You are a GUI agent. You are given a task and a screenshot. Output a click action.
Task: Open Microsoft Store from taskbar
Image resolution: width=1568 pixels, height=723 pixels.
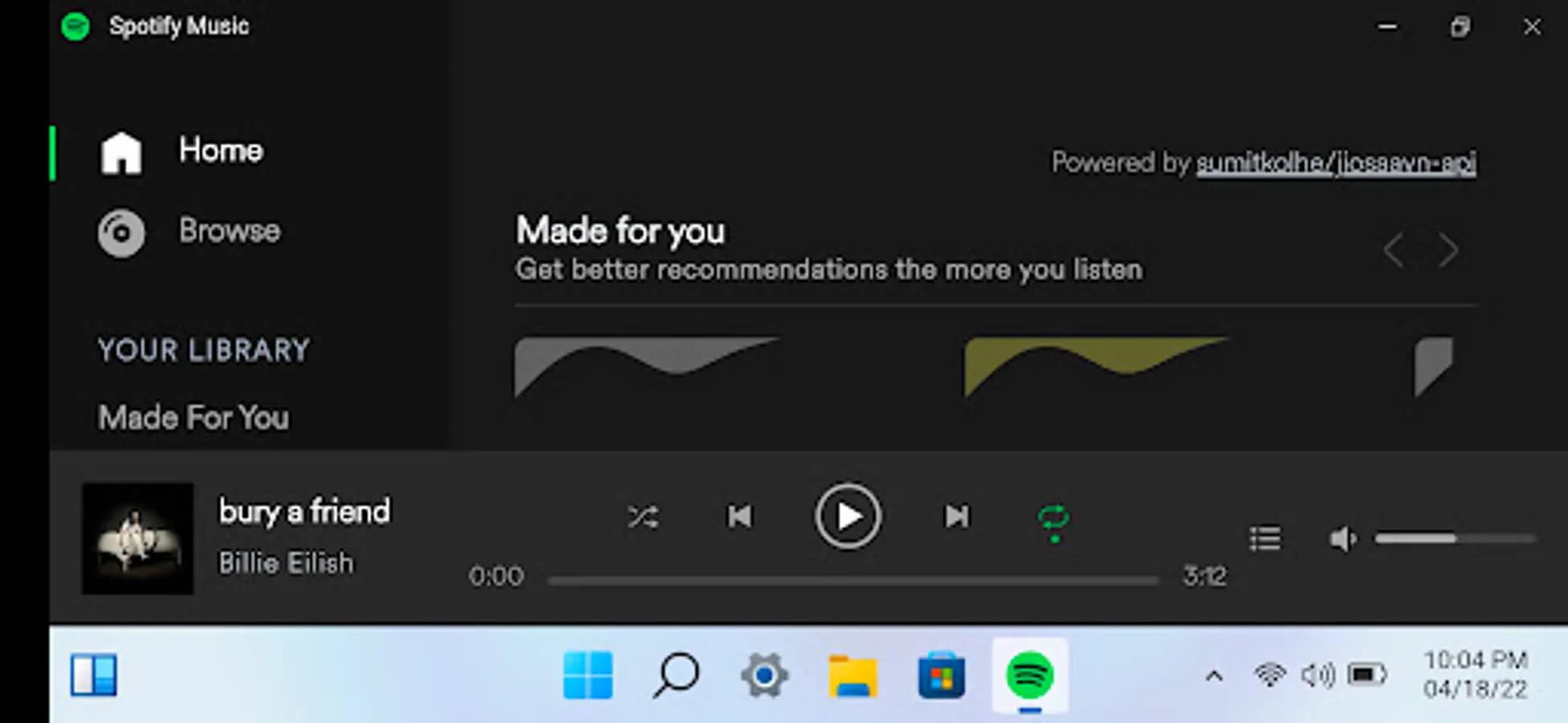tap(941, 675)
